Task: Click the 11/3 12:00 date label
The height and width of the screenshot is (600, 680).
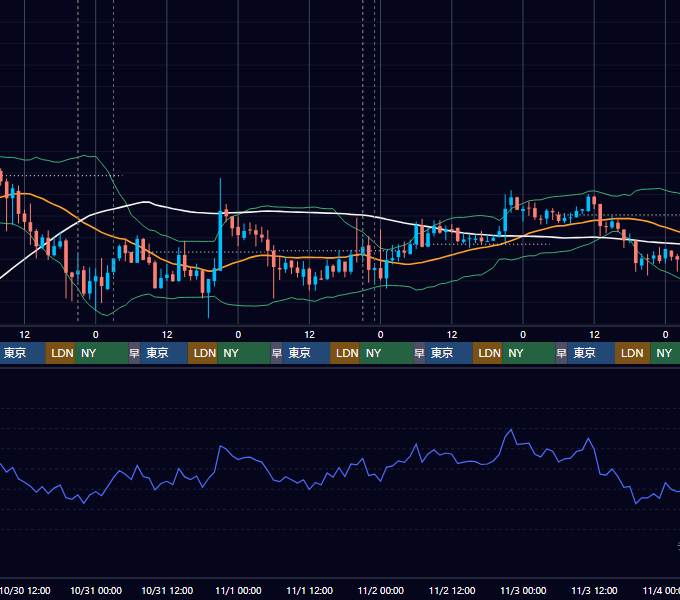Action: (x=594, y=590)
